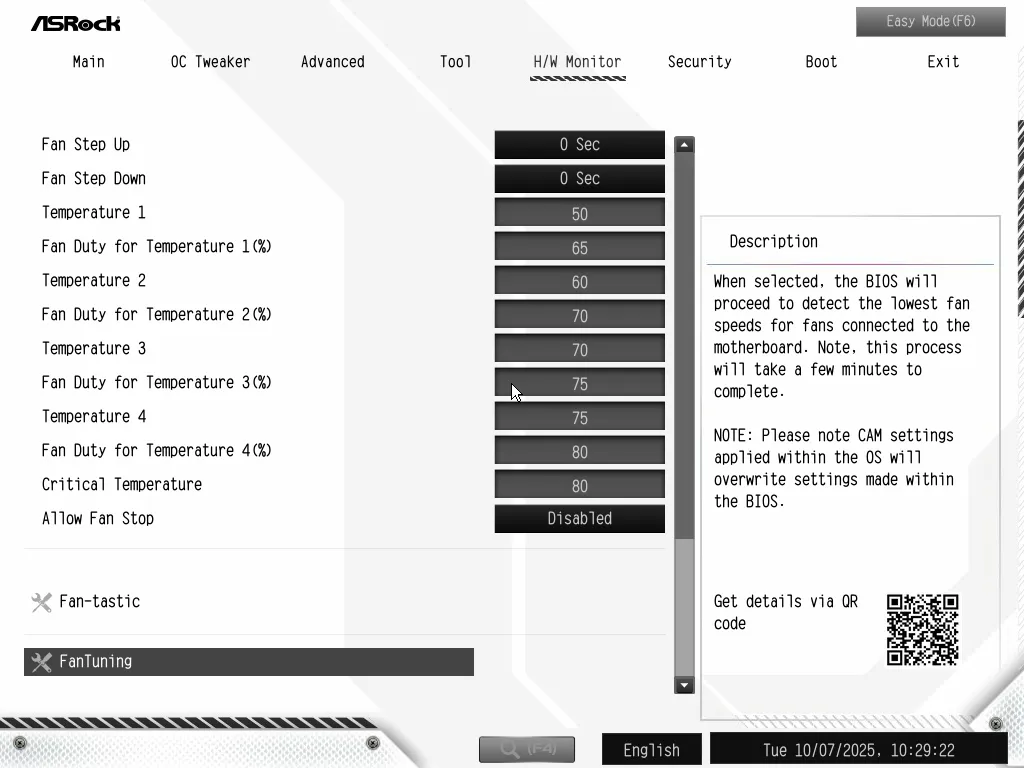Click the FanTuning wrench tool icon
This screenshot has height=768, width=1024.
tap(41, 662)
